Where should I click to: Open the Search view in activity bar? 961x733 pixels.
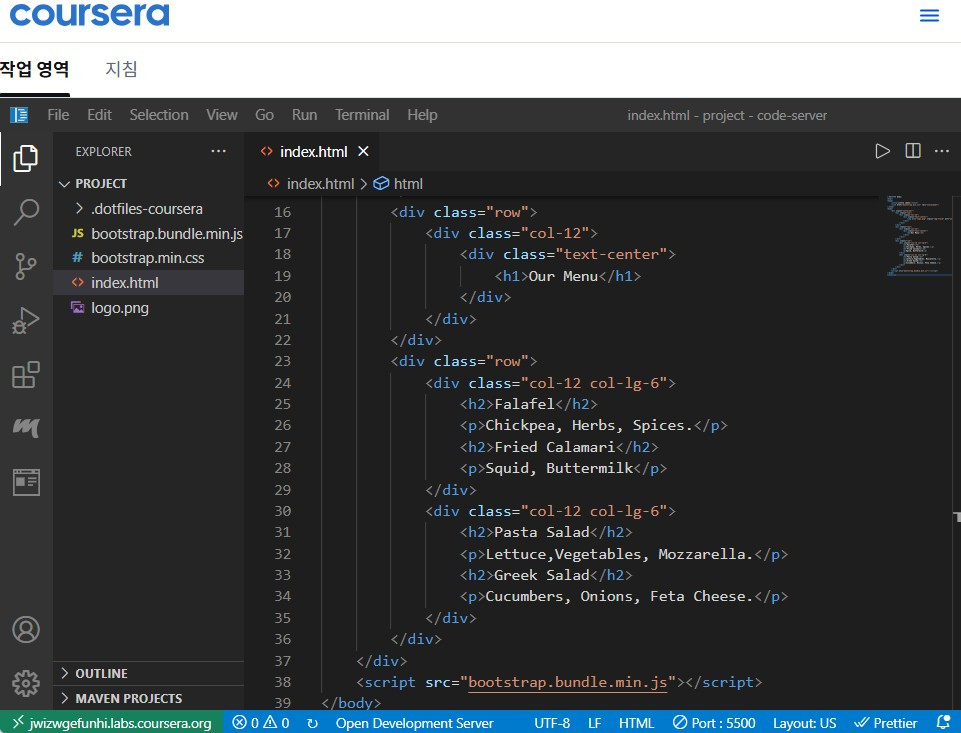coord(26,212)
